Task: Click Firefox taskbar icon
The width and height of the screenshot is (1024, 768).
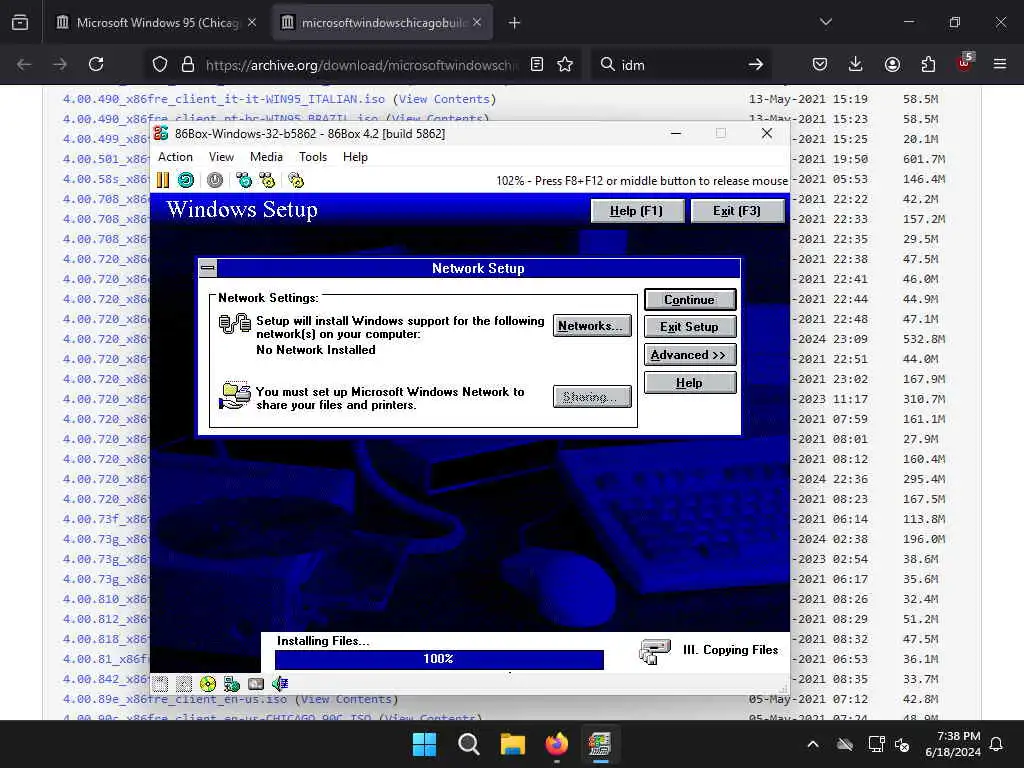Action: 556,744
